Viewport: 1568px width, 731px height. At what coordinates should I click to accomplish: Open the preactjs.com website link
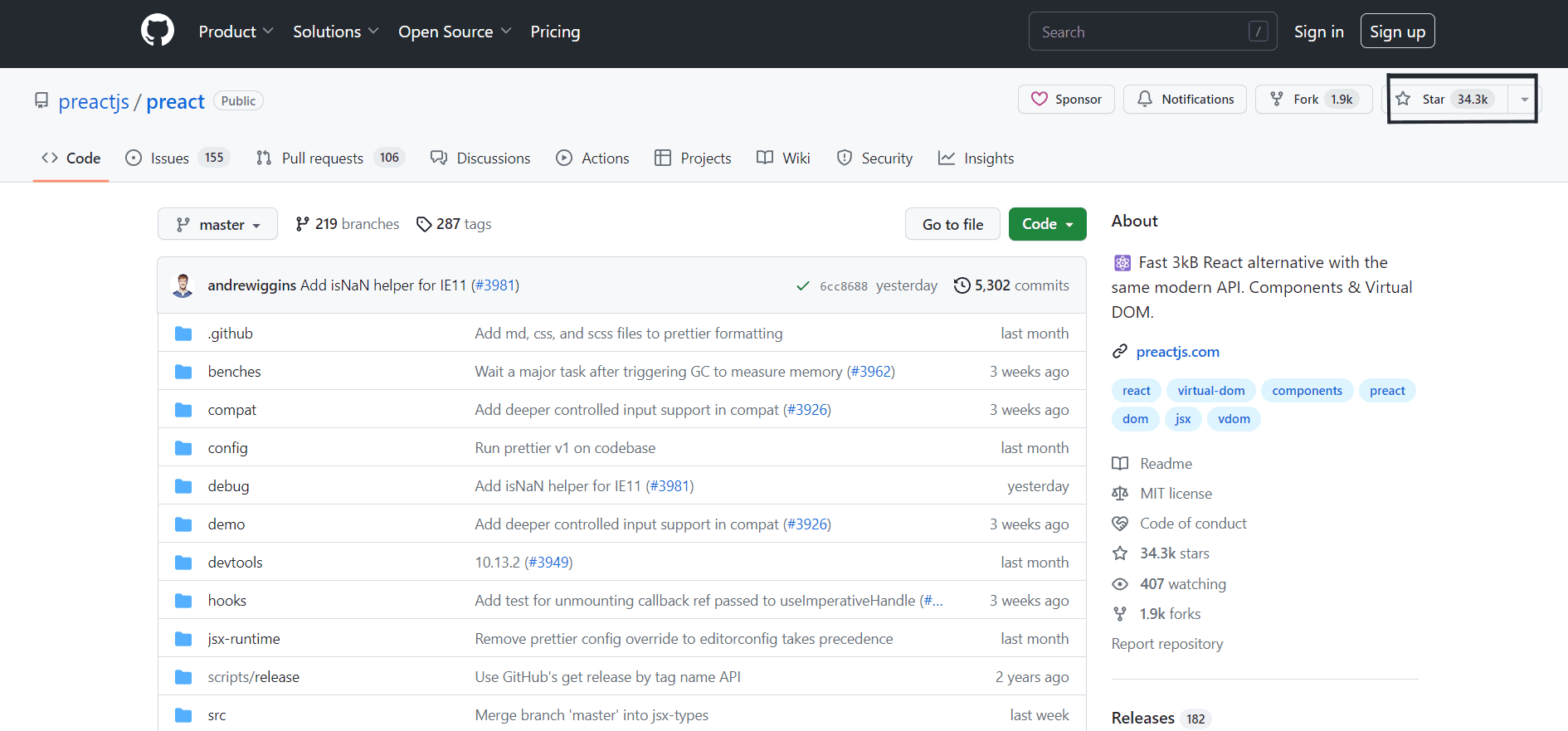pyautogui.click(x=1177, y=352)
